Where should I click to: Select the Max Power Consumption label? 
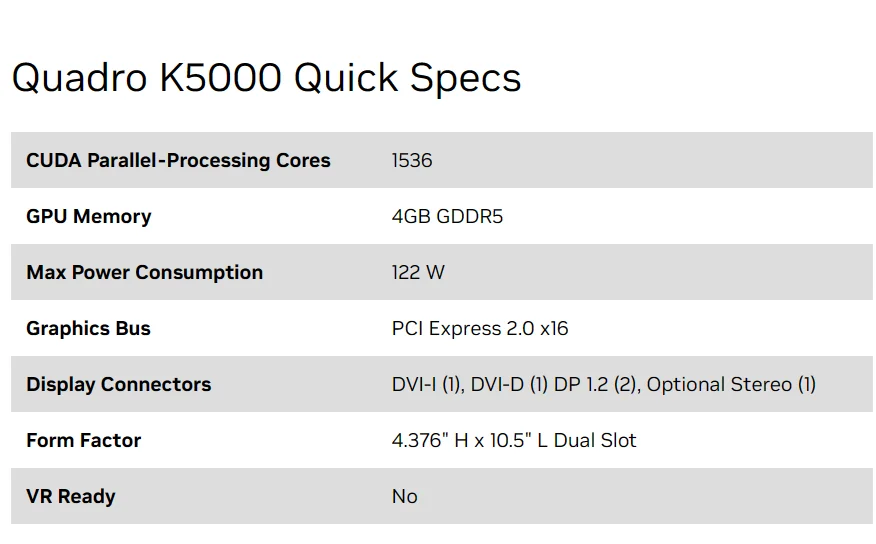[x=144, y=273]
